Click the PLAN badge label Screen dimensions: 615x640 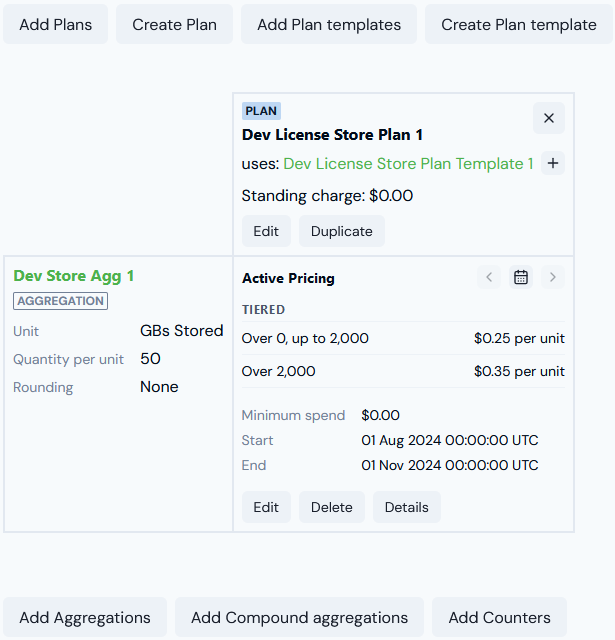pos(261,111)
